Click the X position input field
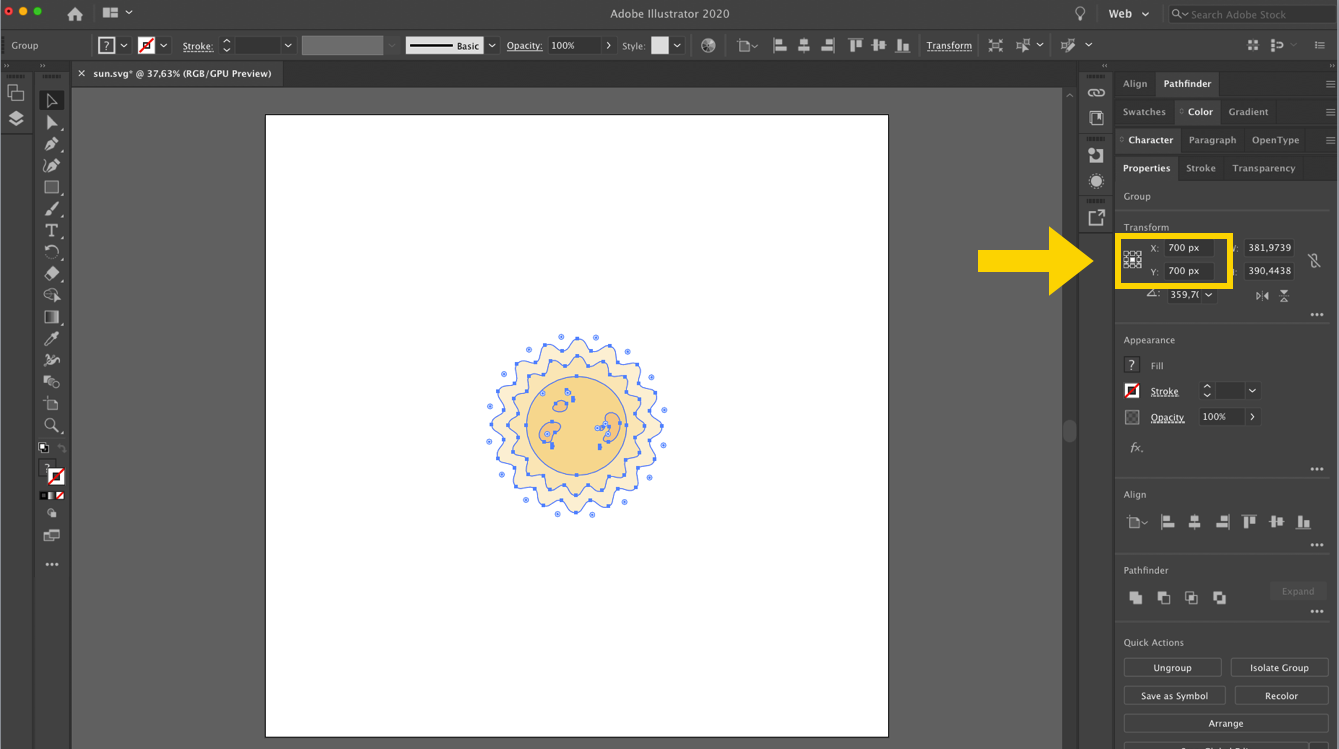1339x749 pixels. (1188, 248)
